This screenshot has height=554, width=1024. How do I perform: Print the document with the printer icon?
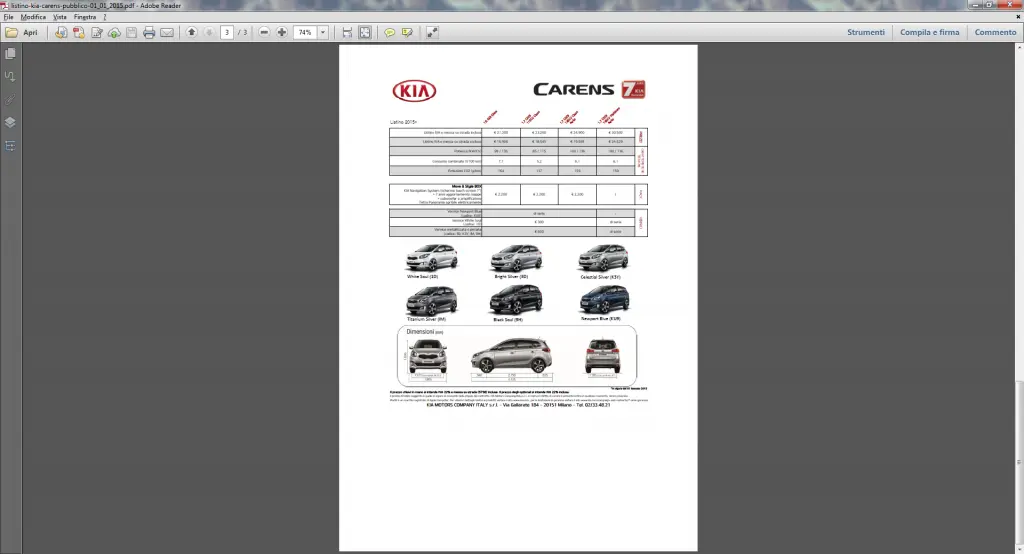click(x=149, y=32)
